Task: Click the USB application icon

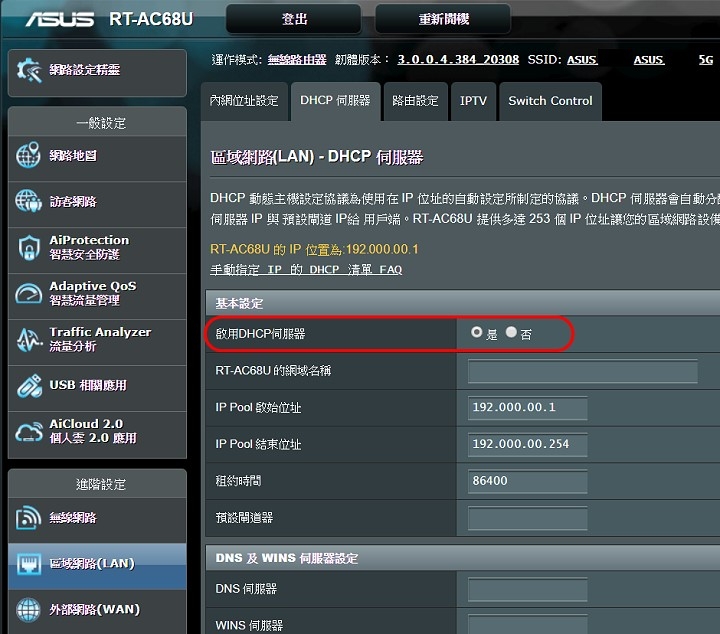Action: [x=29, y=386]
